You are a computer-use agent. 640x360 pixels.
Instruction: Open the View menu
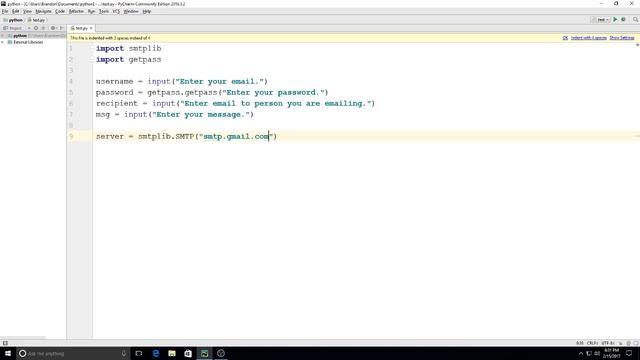coord(27,11)
